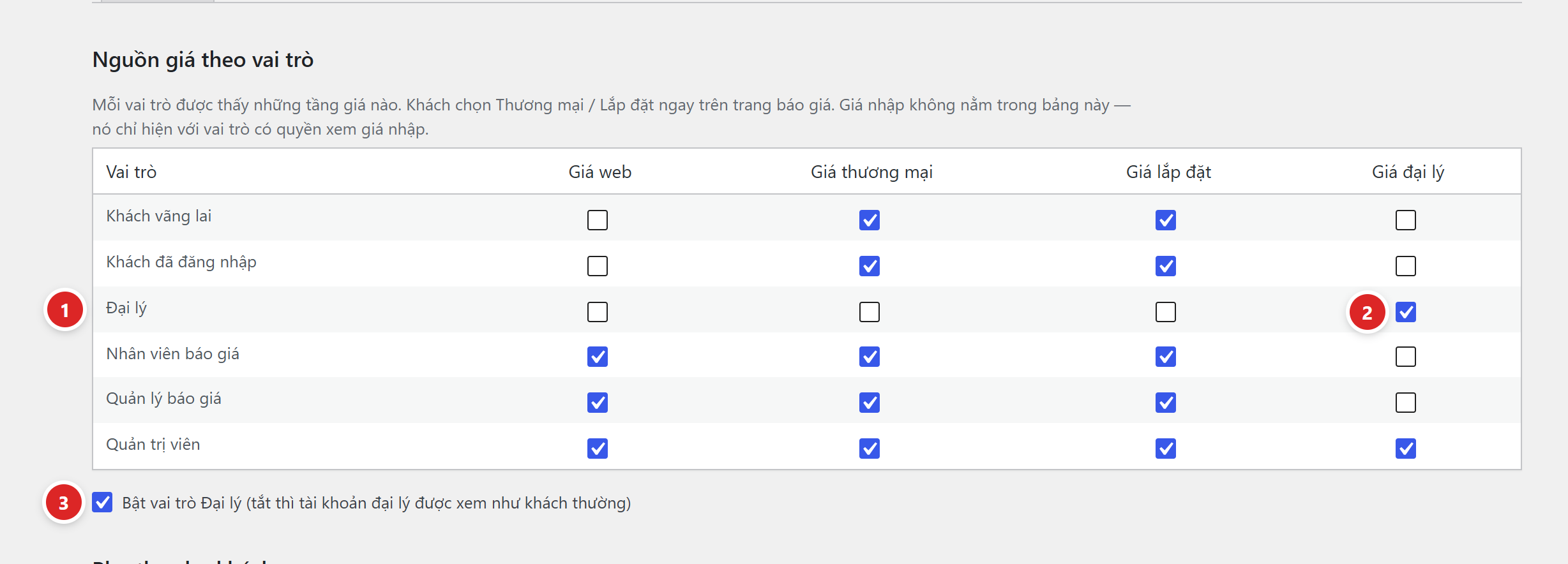Viewport: 1568px width, 564px height.
Task: Click the Nhân viên báo giá role name
Action: (x=172, y=354)
